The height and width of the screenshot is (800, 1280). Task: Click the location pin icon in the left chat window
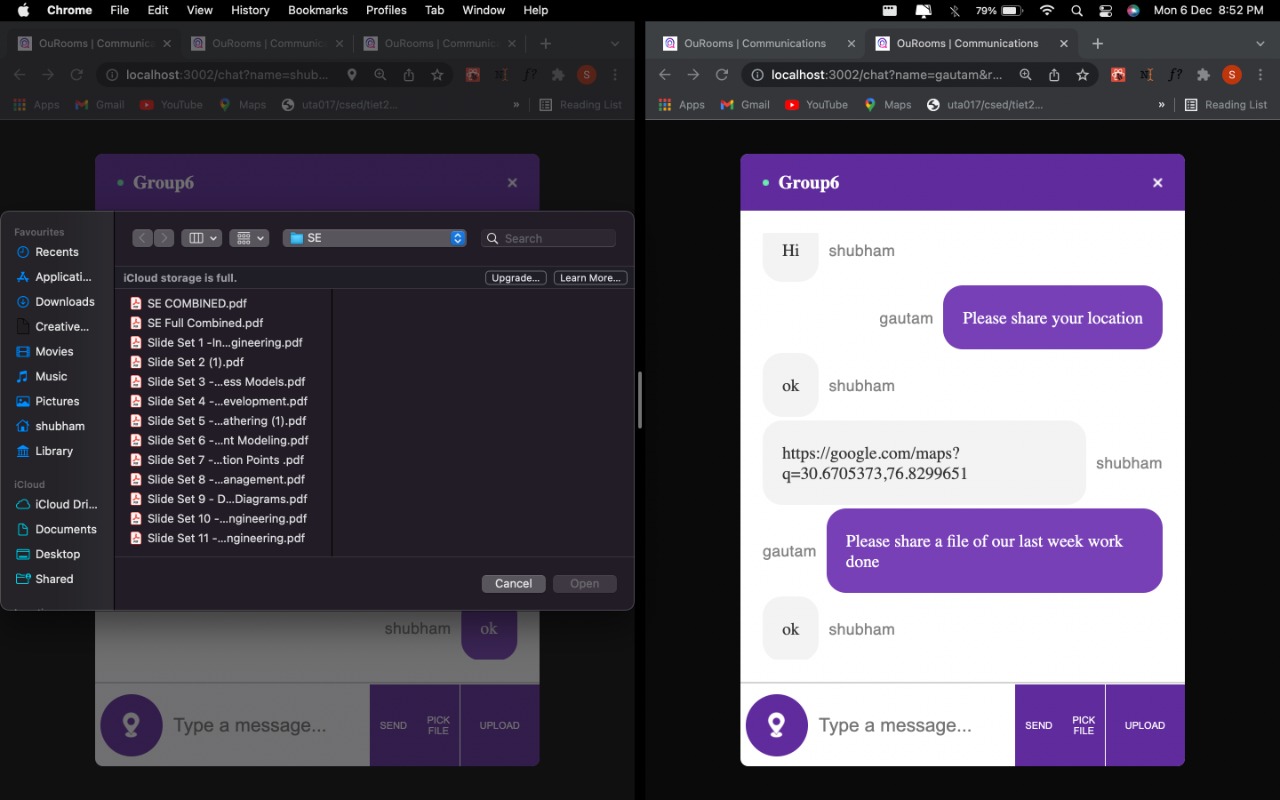pos(131,725)
